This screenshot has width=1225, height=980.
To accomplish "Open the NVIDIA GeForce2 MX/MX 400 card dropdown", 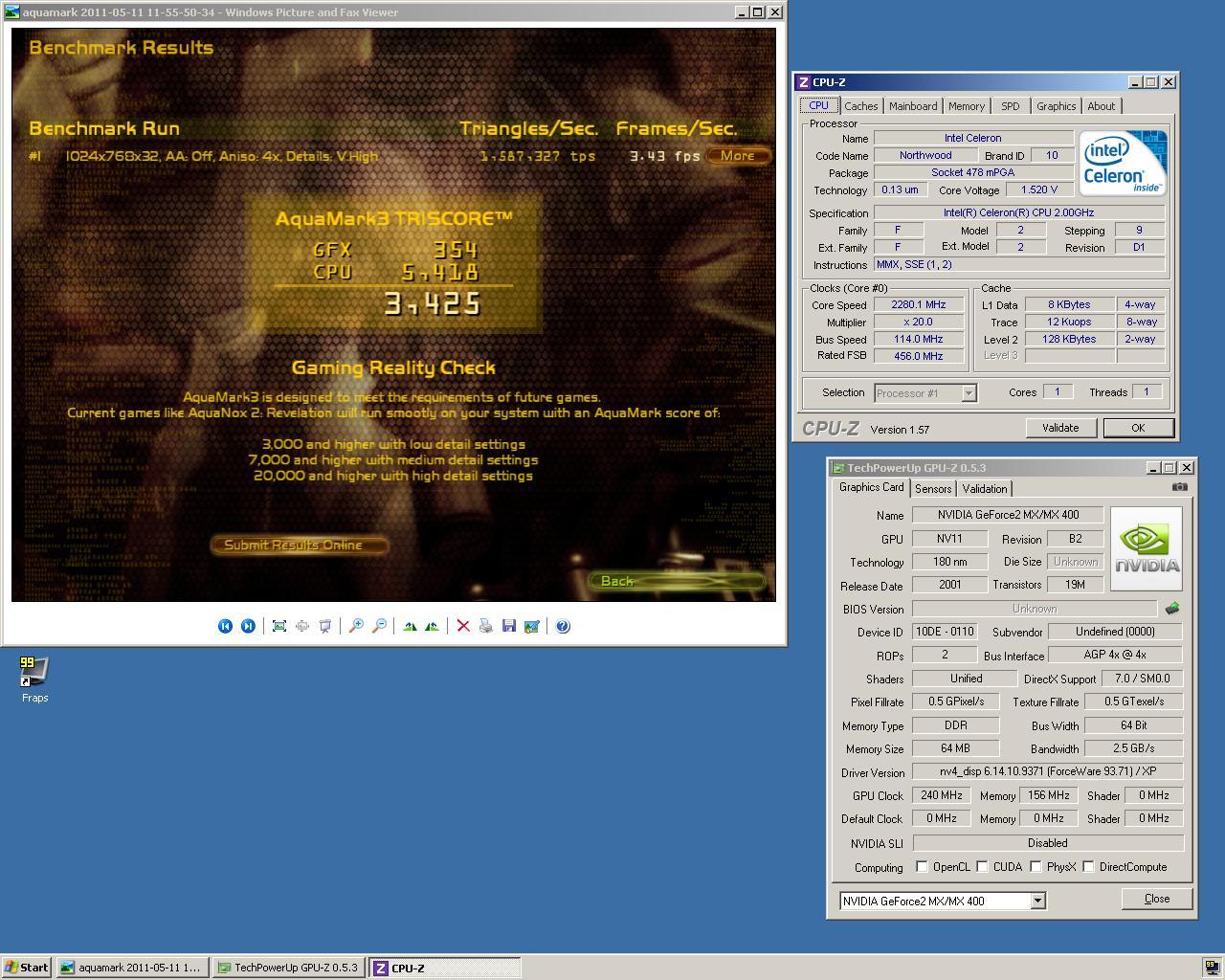I will [x=1037, y=901].
